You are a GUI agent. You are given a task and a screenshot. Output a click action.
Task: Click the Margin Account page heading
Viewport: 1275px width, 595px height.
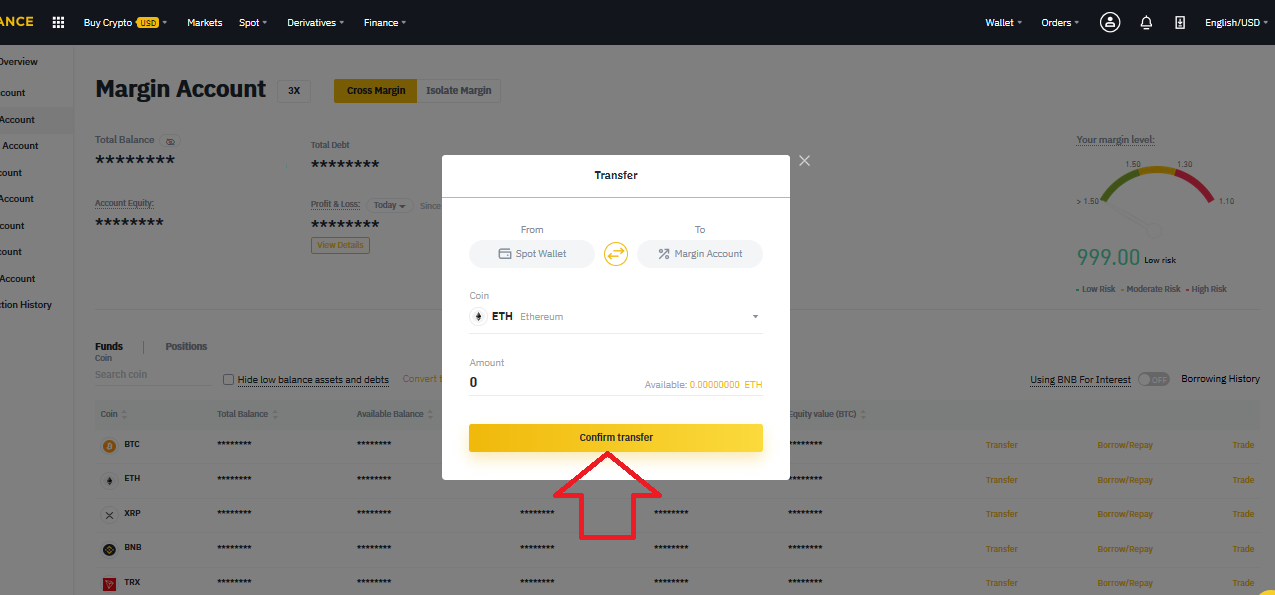[181, 89]
